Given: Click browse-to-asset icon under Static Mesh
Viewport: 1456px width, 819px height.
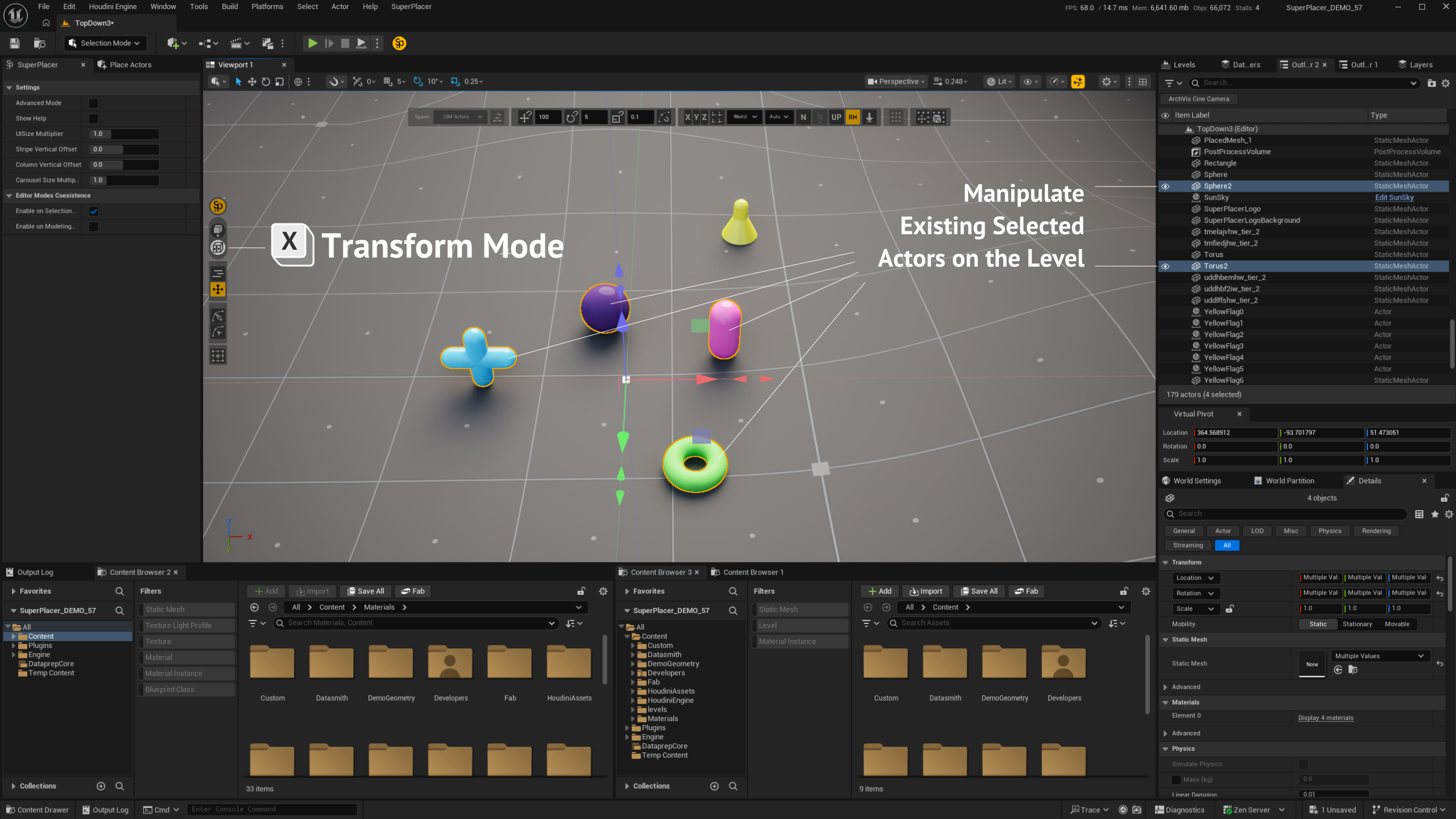Looking at the screenshot, I should click(1353, 670).
